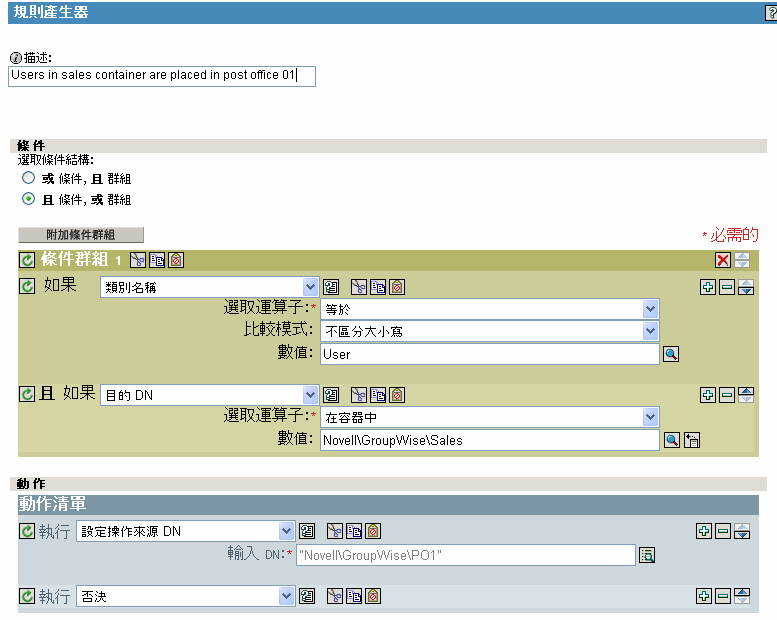Copy the 目的 DN condition row
The height and width of the screenshot is (620, 777).
[378, 395]
